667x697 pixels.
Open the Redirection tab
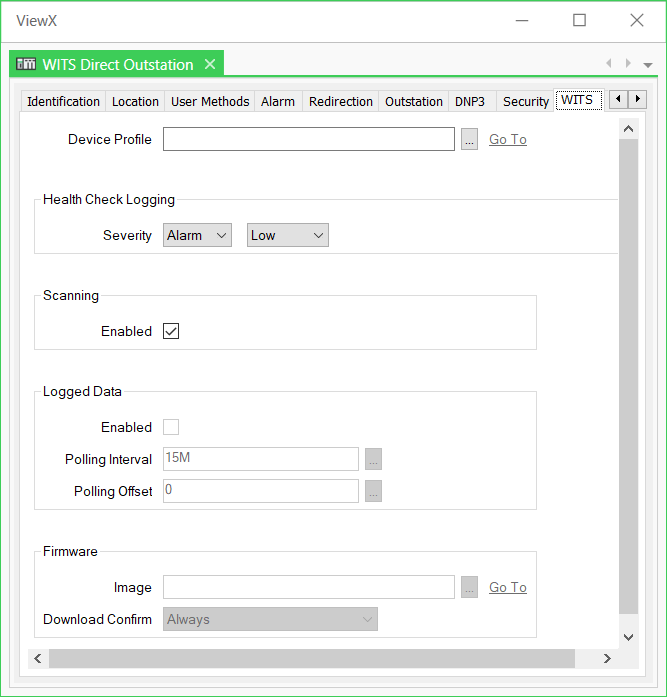[x=340, y=101]
